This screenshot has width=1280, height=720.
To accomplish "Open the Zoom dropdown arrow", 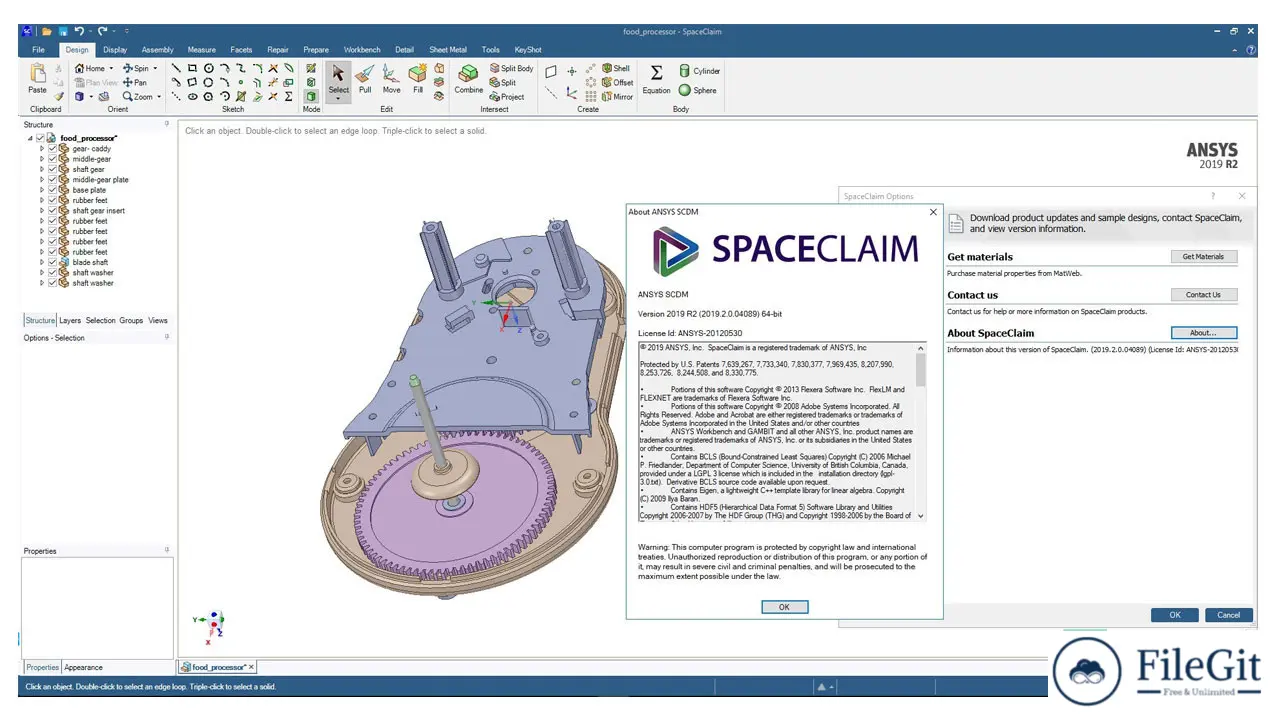I will [159, 97].
